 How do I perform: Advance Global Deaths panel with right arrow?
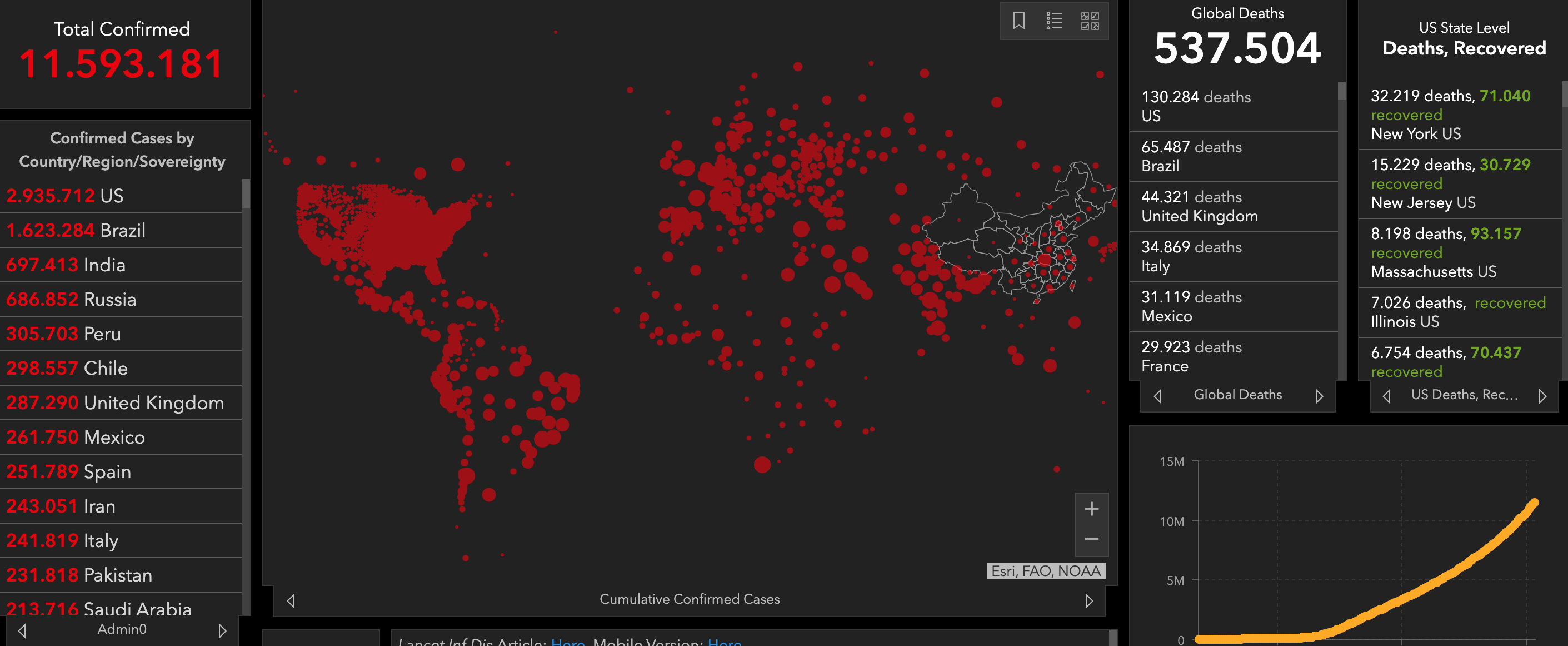[1319, 396]
